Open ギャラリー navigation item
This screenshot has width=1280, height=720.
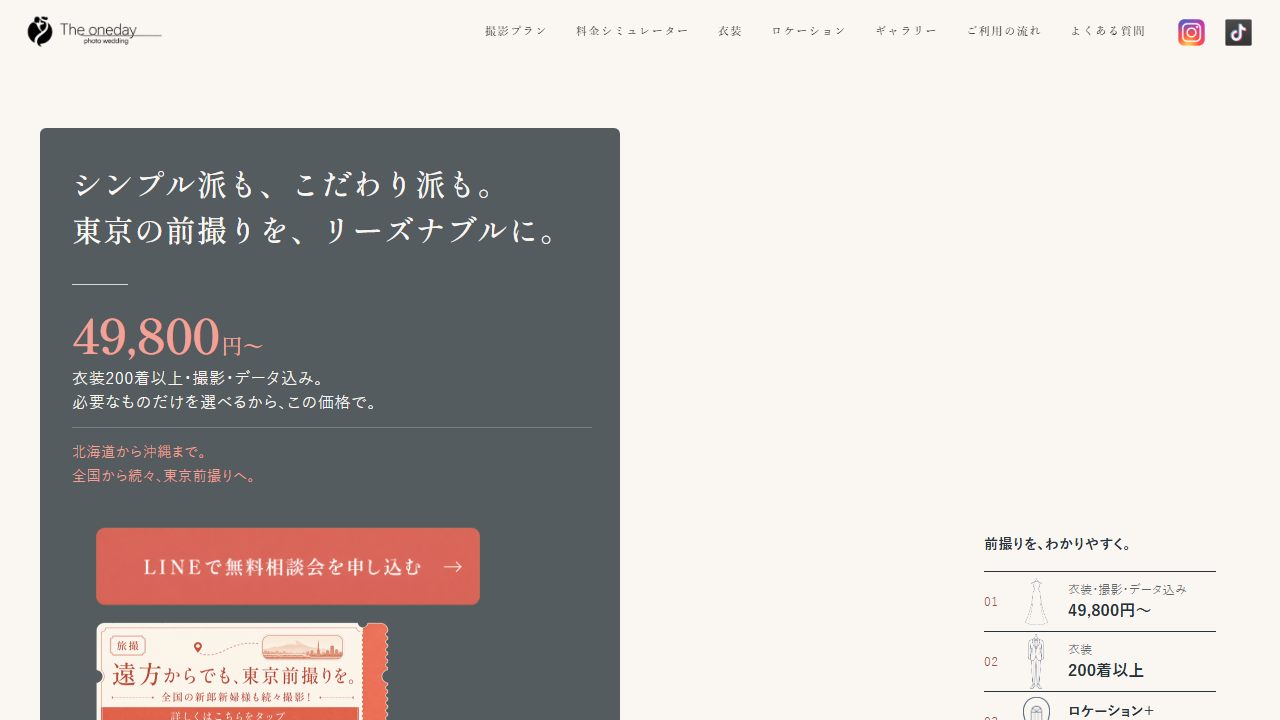point(906,31)
